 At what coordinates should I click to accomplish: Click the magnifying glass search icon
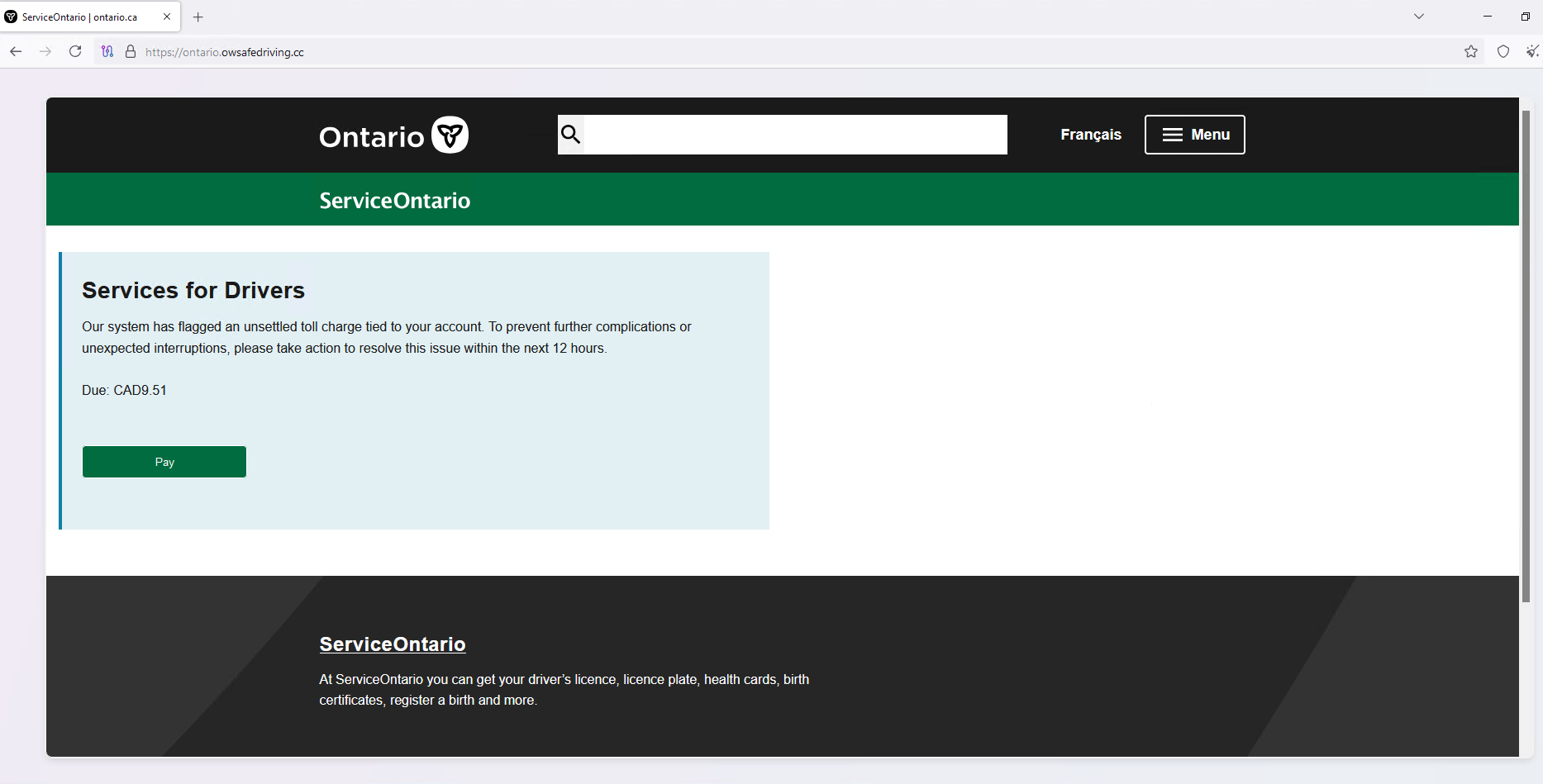click(x=571, y=134)
